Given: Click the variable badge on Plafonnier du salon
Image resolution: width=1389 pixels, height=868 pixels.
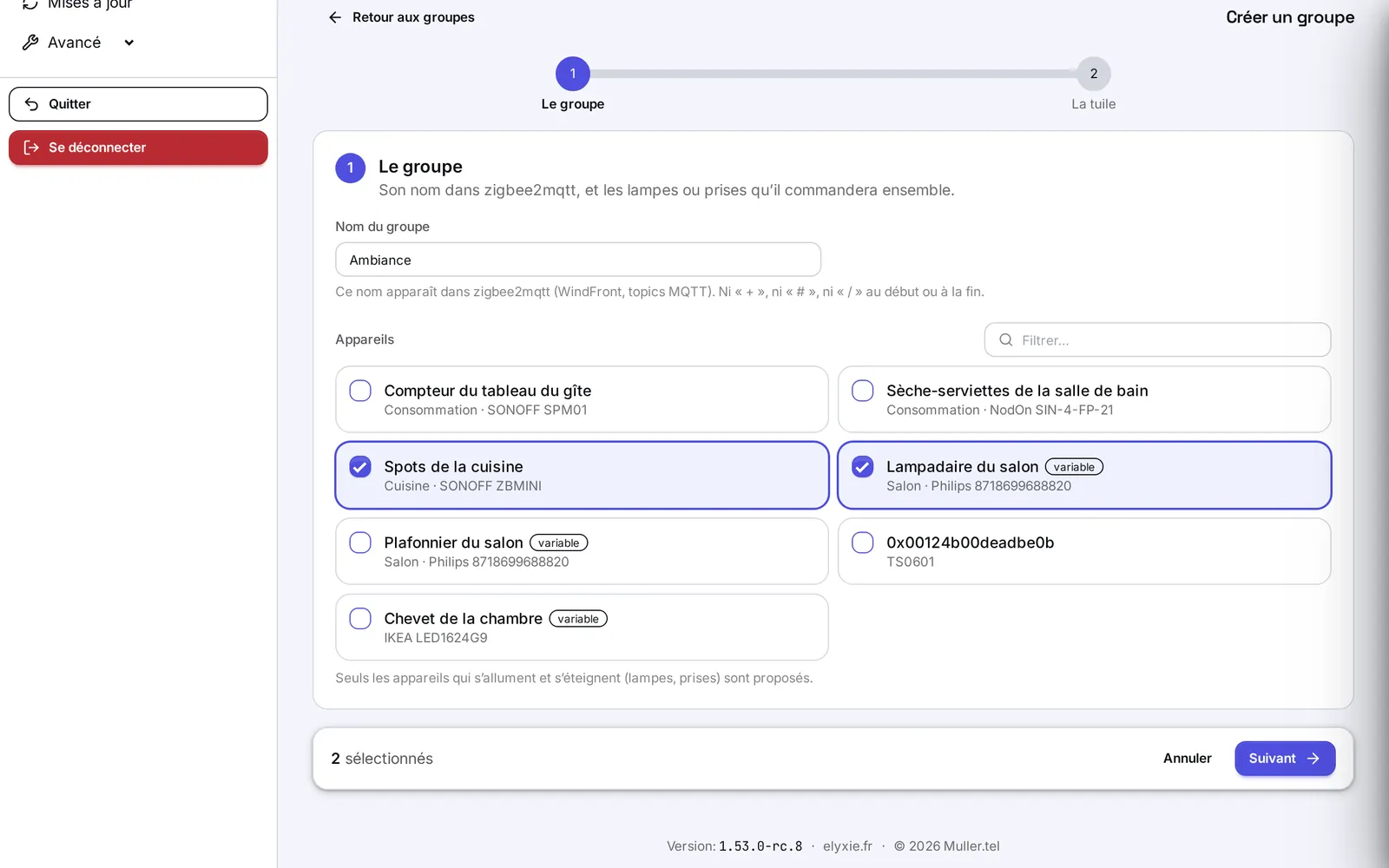Looking at the screenshot, I should pyautogui.click(x=558, y=542).
